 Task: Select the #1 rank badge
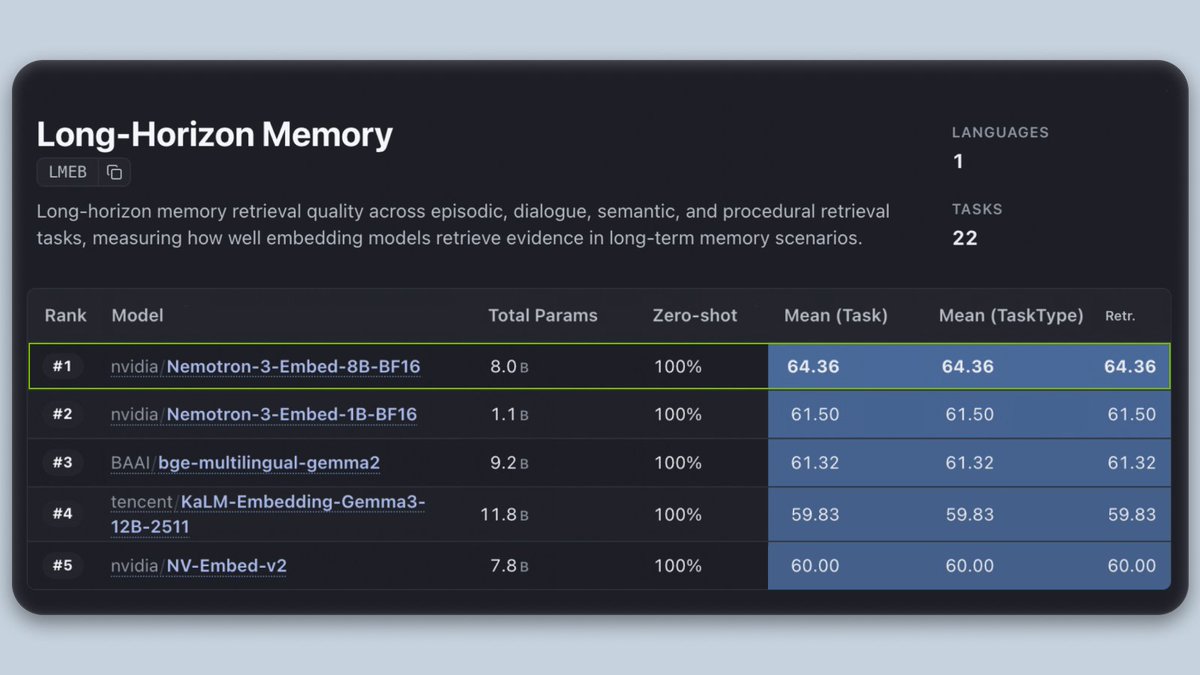62,367
